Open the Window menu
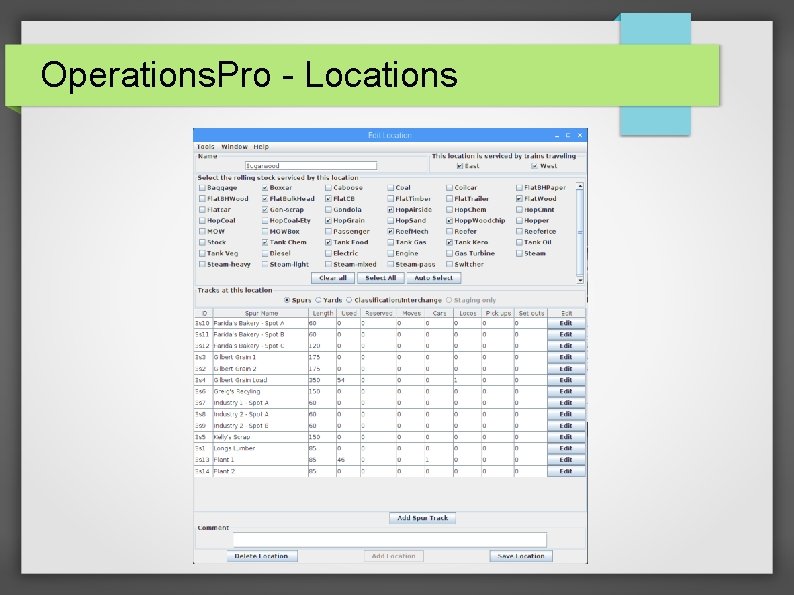This screenshot has width=794, height=595. point(234,147)
